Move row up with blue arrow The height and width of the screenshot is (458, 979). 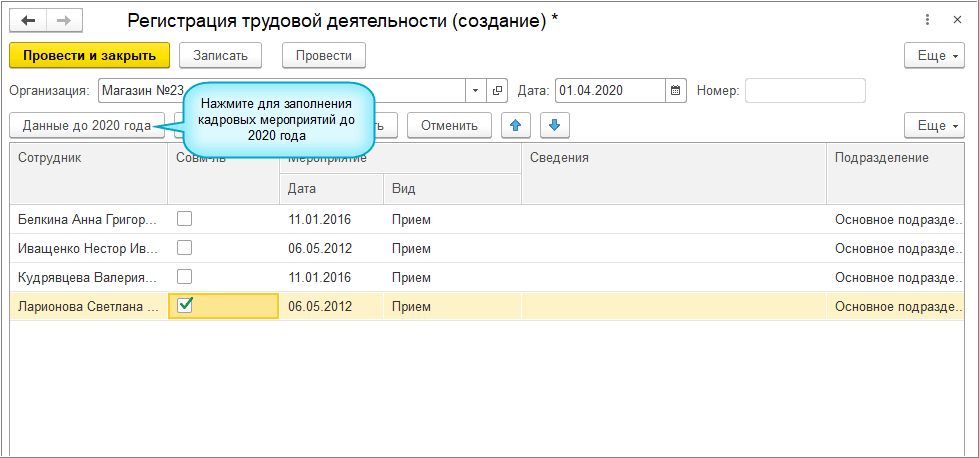coord(515,125)
